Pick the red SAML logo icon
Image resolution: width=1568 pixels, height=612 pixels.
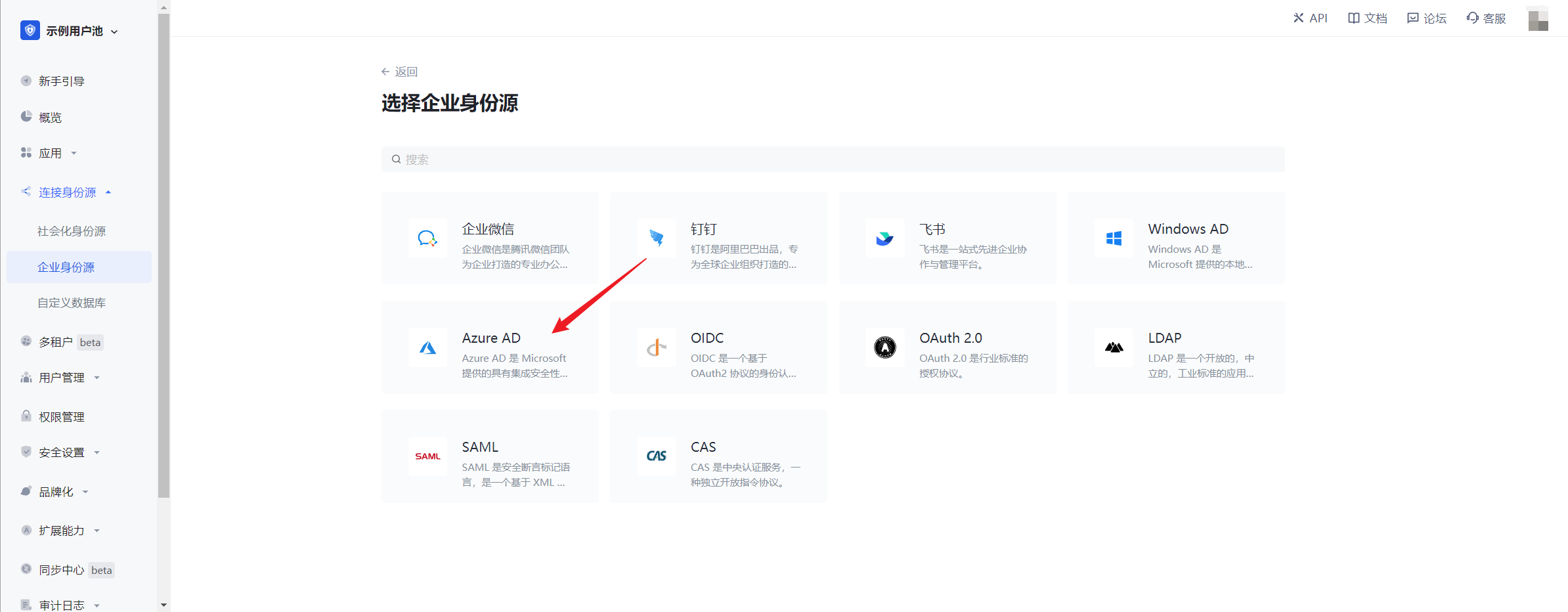(x=427, y=456)
